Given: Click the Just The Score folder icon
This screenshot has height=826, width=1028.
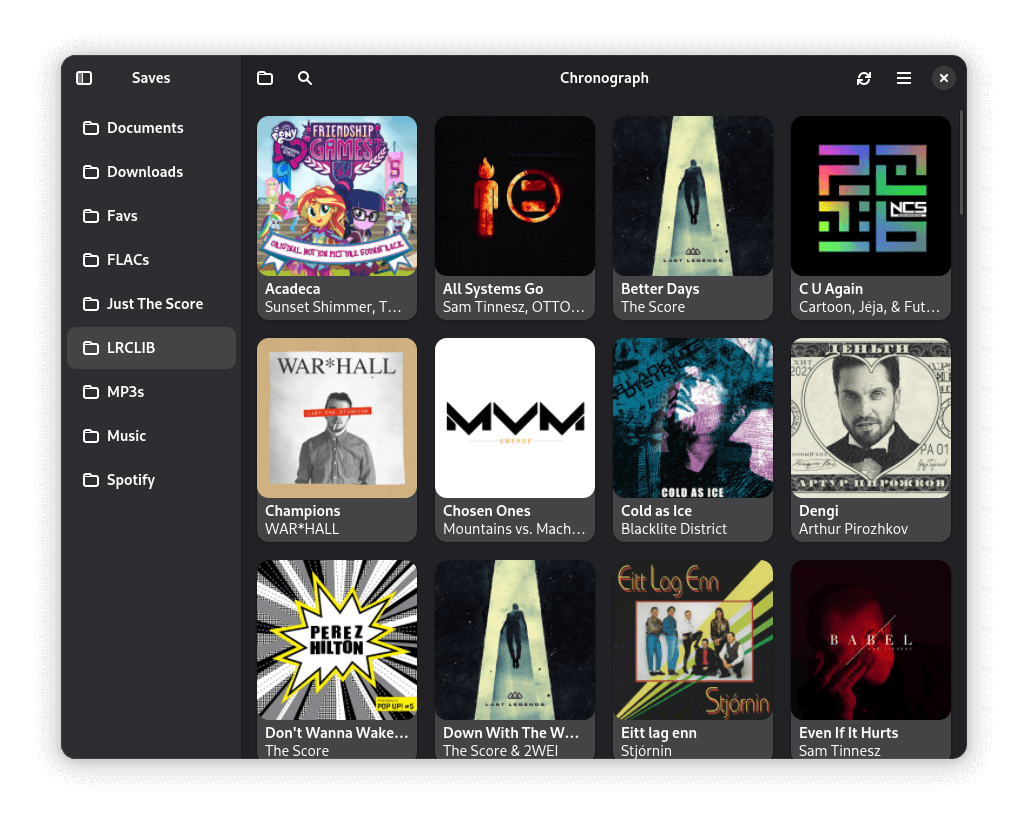Looking at the screenshot, I should 91,304.
